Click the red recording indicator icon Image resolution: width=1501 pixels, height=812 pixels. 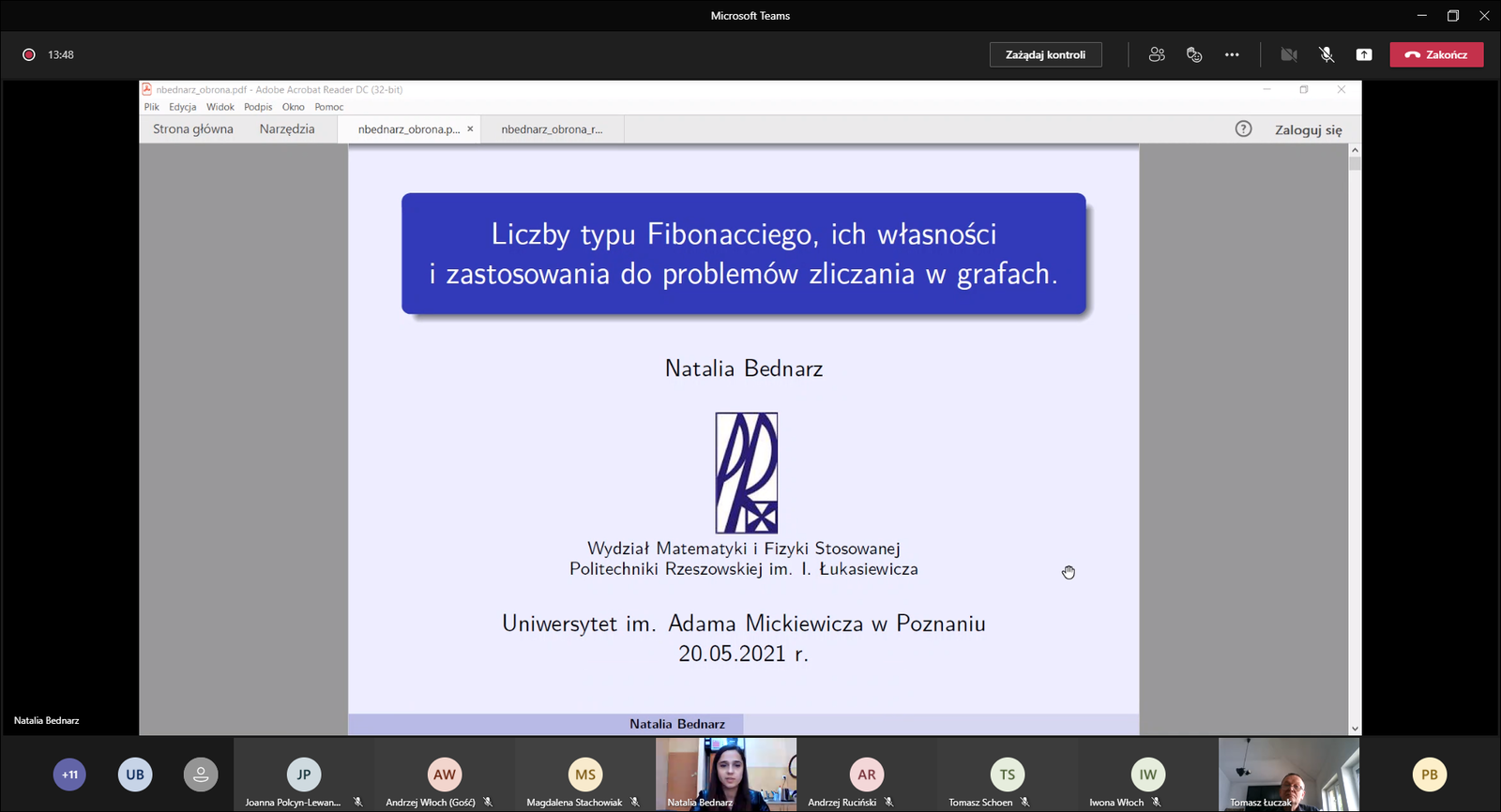click(29, 54)
